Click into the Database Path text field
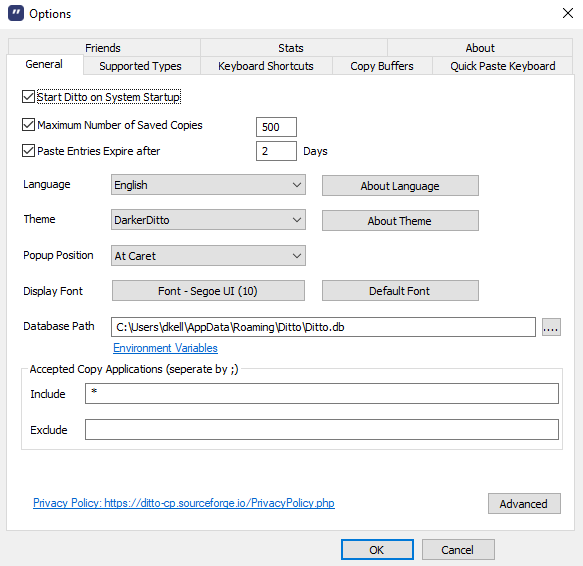The height and width of the screenshot is (566, 583). click(323, 327)
